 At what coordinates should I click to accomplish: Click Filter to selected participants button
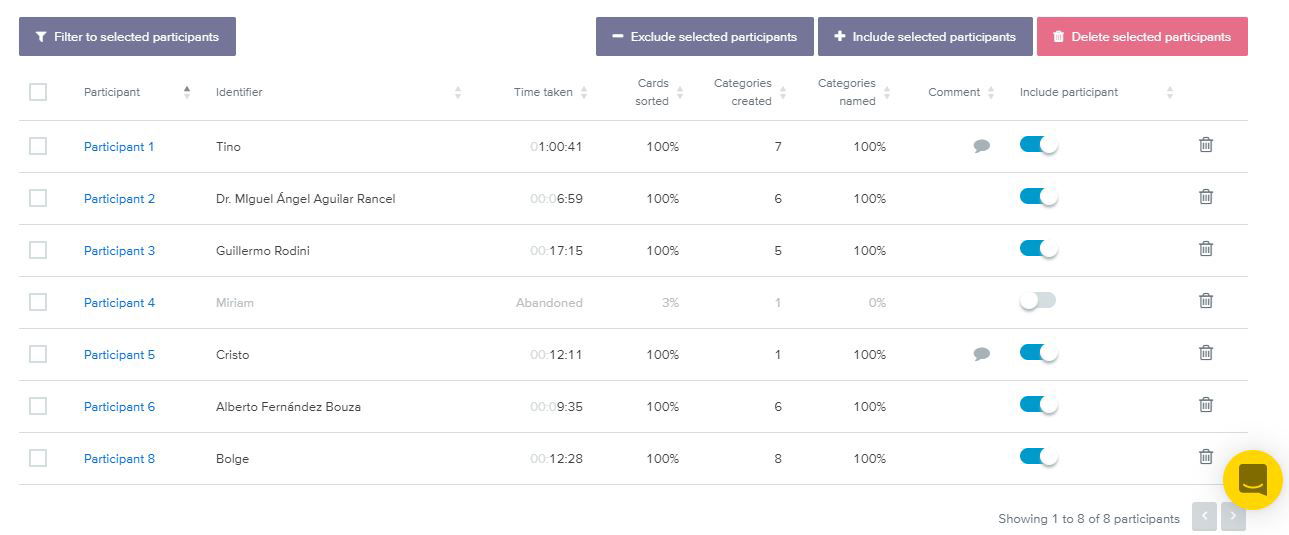[x=127, y=37]
